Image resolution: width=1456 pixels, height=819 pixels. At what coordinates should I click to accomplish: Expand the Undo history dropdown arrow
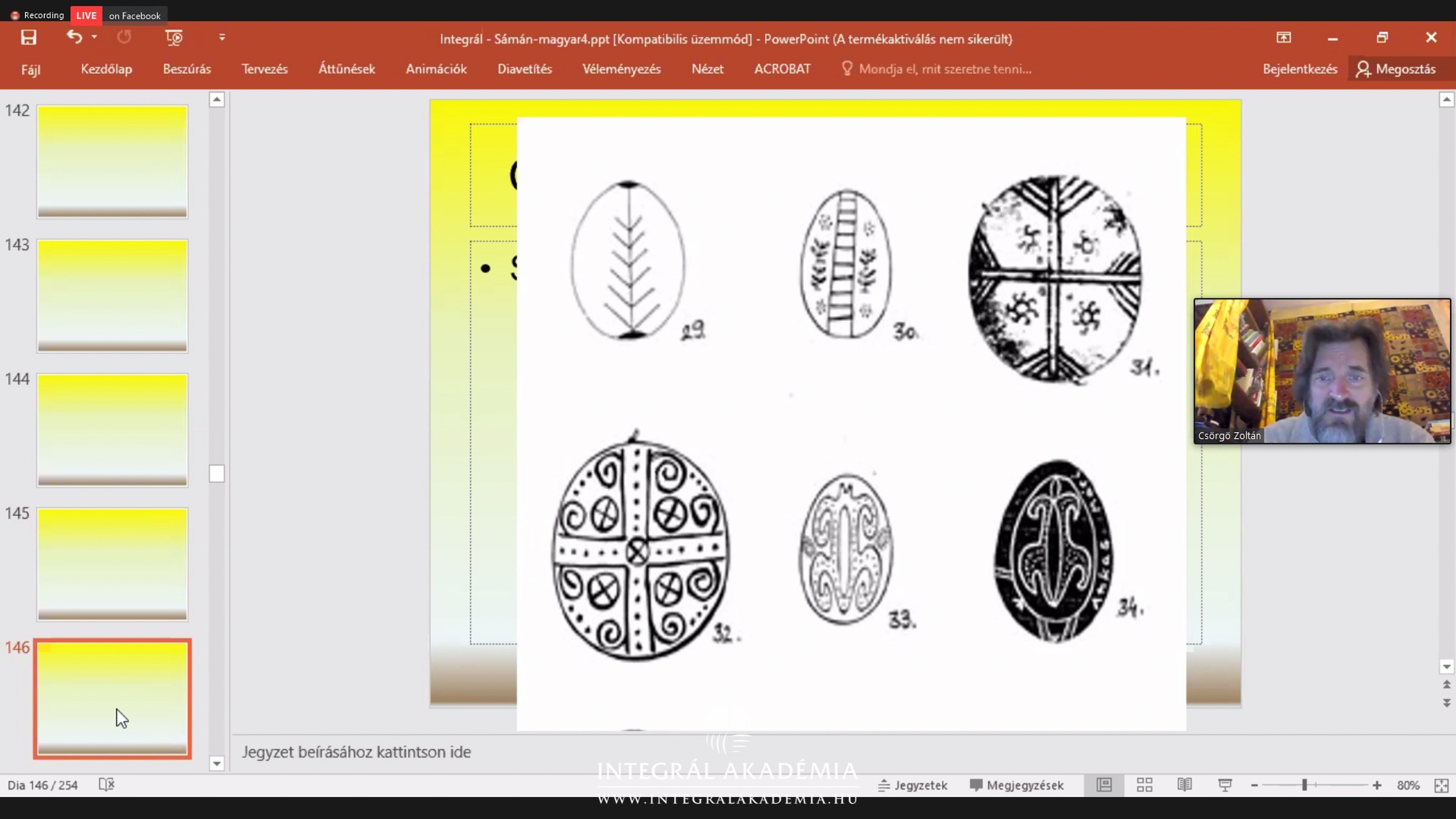(94, 38)
